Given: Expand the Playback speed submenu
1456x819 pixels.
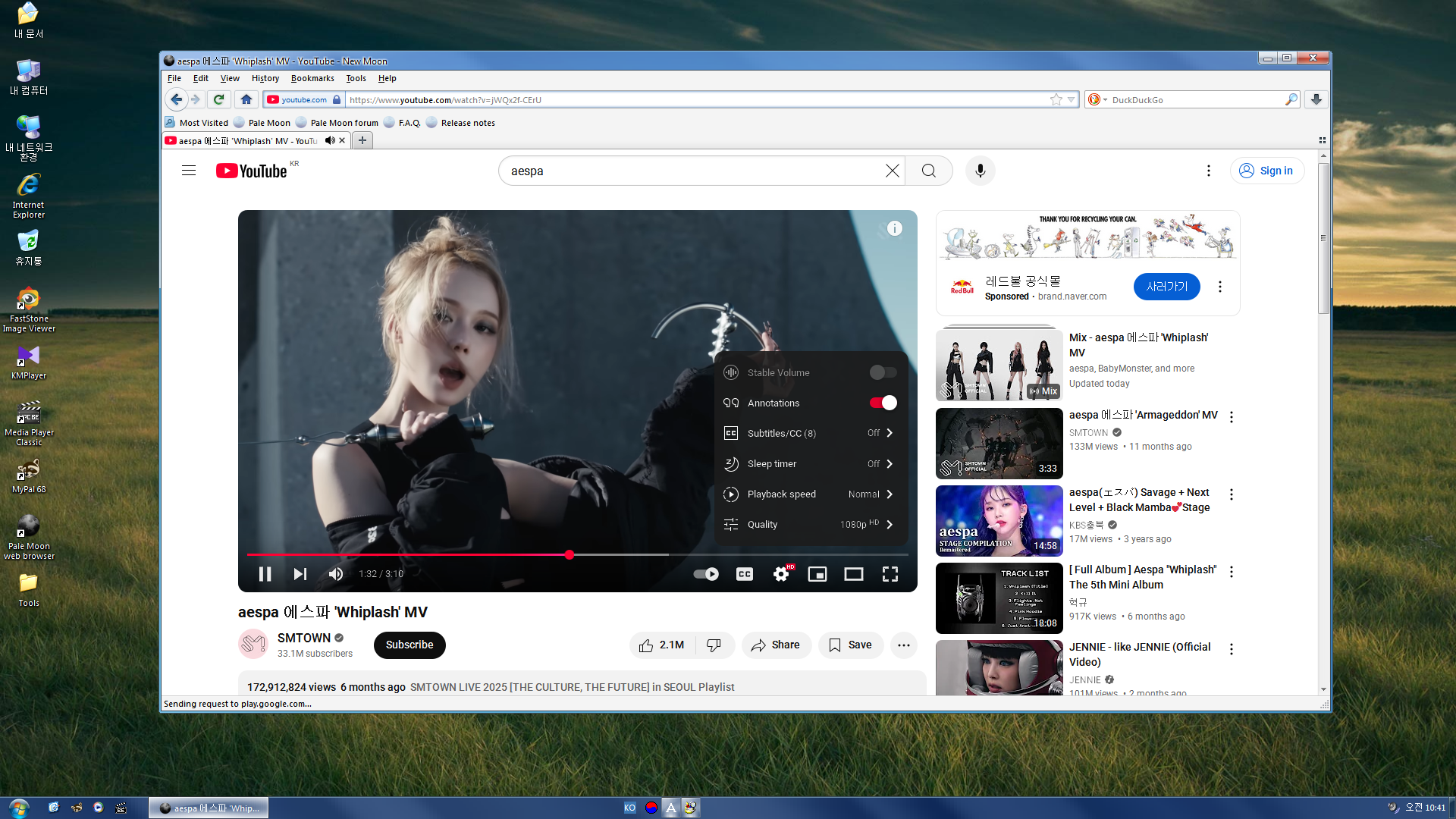Looking at the screenshot, I should pos(810,494).
